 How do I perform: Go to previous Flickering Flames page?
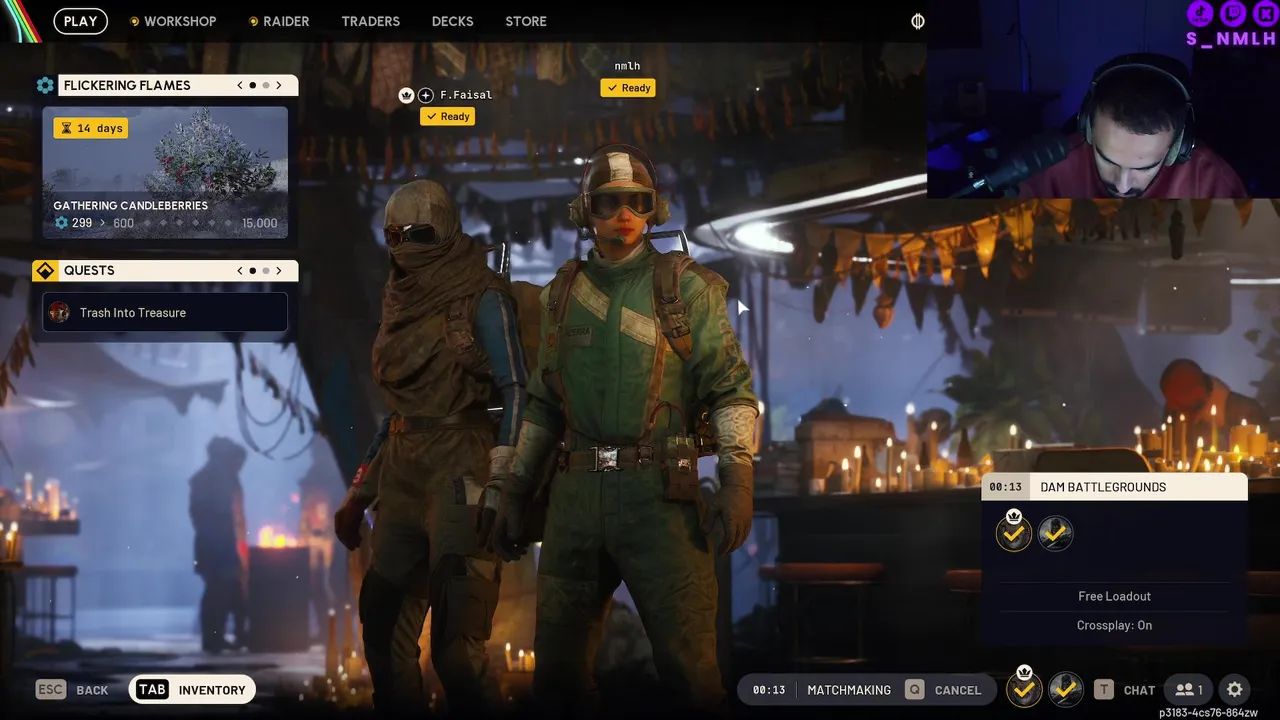pyautogui.click(x=240, y=85)
